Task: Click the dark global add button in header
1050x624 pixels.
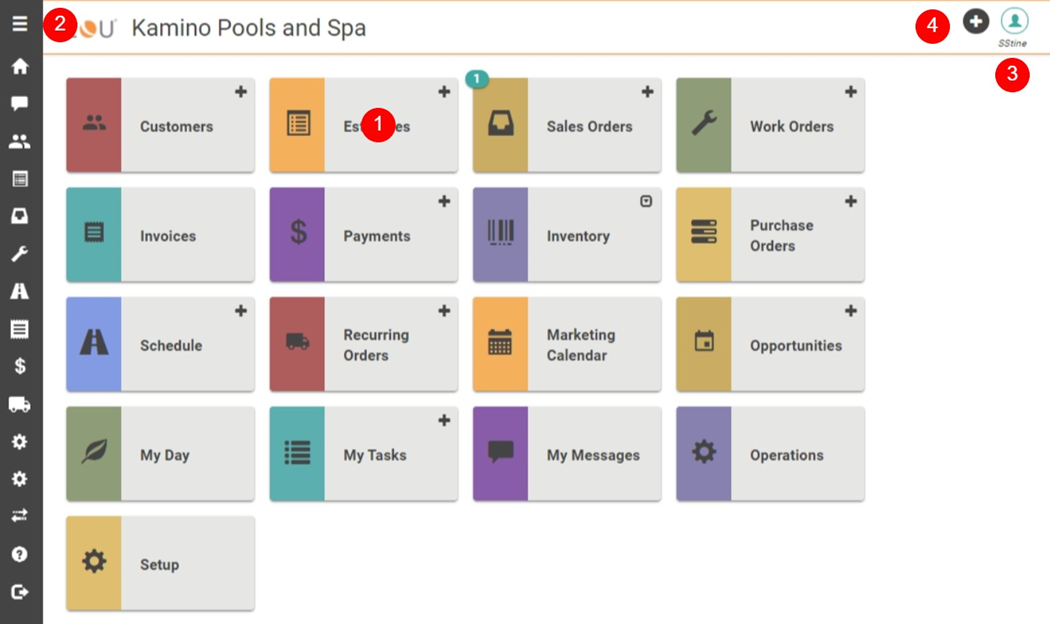Action: [976, 21]
